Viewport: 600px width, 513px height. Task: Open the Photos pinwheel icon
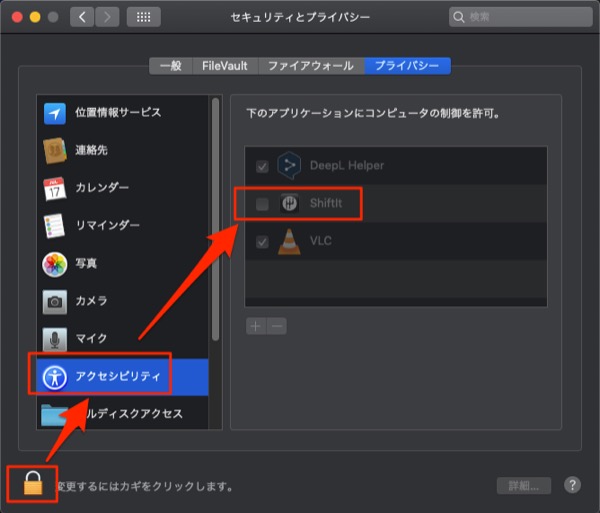(55, 264)
